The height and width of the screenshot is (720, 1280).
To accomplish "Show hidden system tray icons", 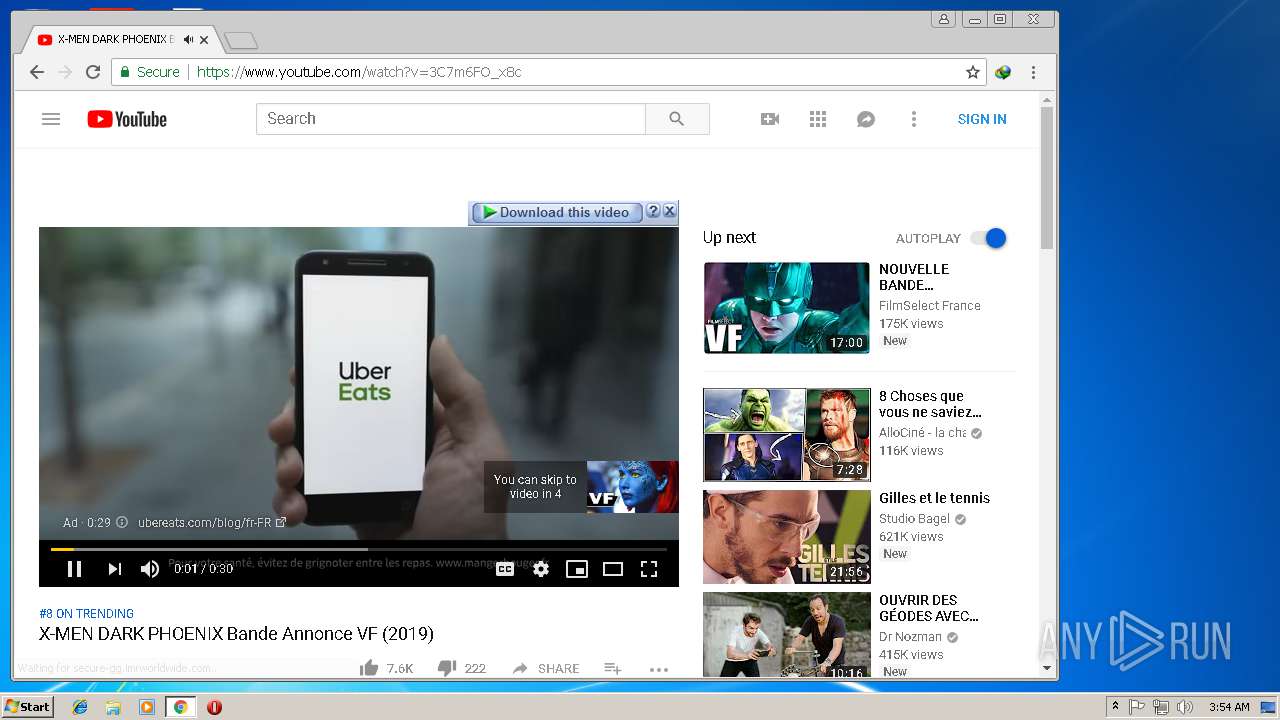I will click(1115, 707).
